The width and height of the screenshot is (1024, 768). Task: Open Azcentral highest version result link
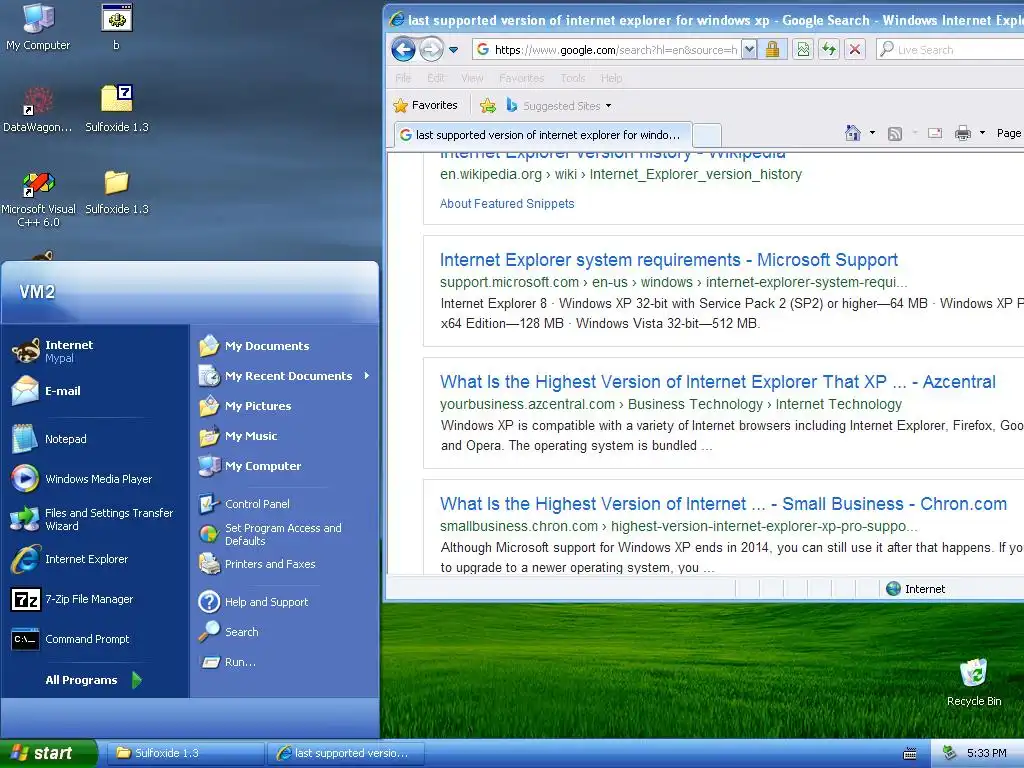717,382
